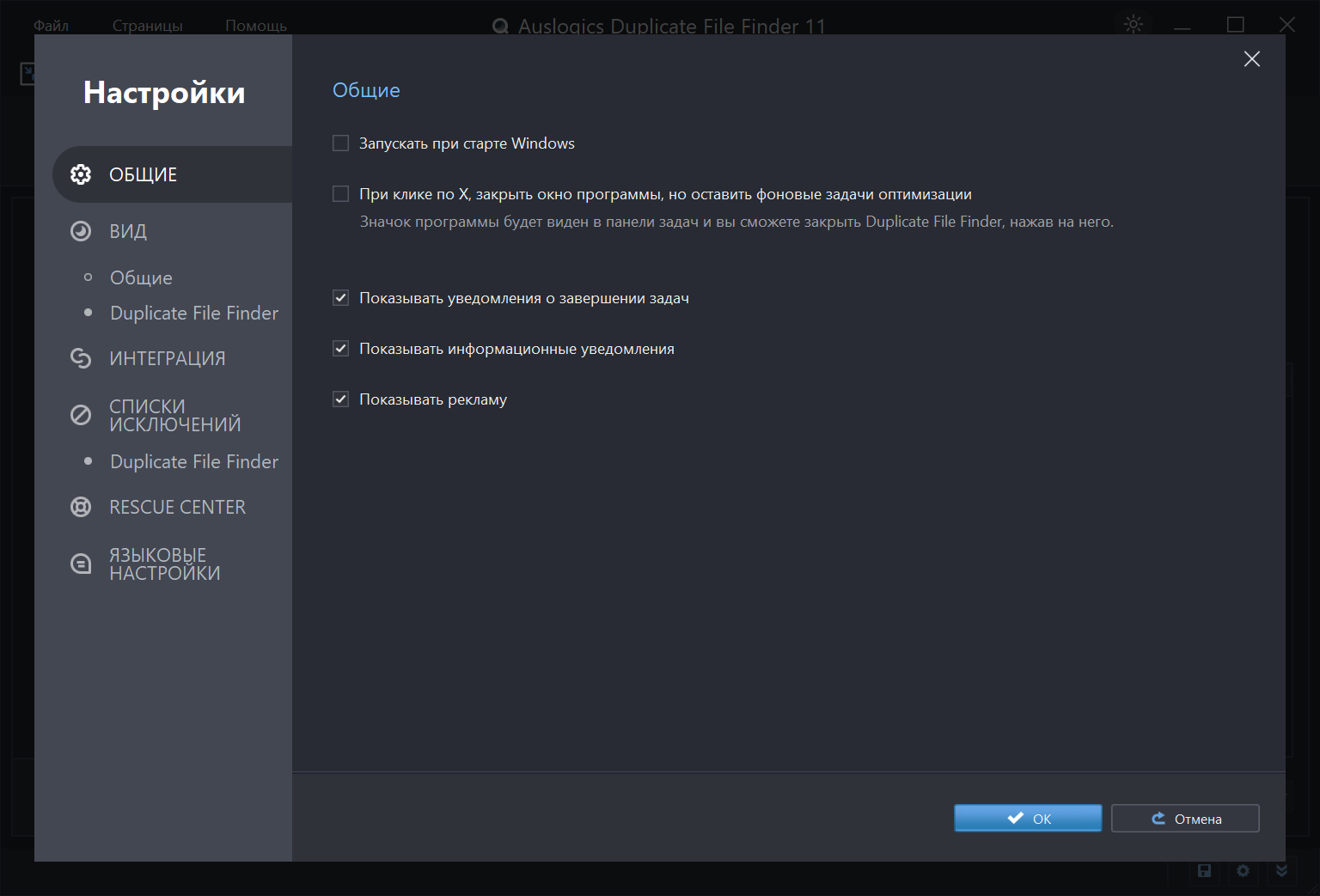The image size is (1320, 896).
Task: Open the Помощь menu
Action: click(256, 25)
